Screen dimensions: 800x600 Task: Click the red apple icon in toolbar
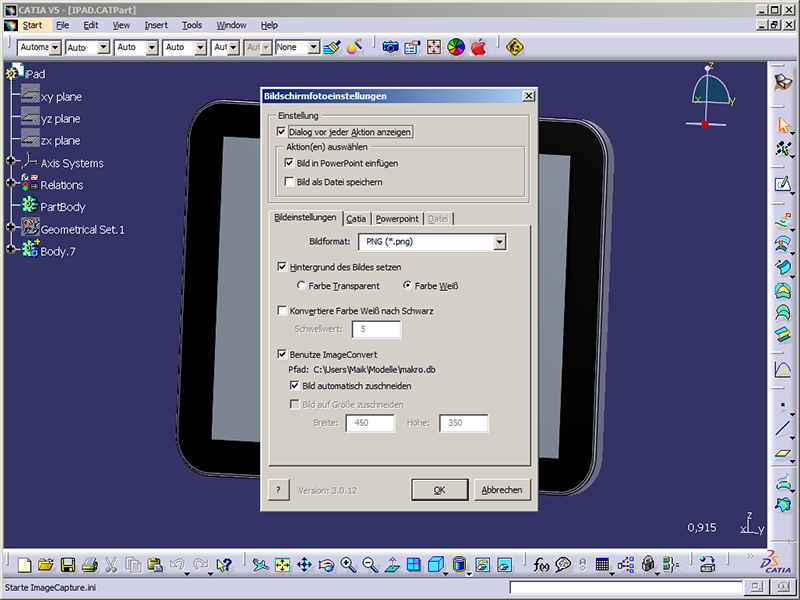click(x=479, y=47)
